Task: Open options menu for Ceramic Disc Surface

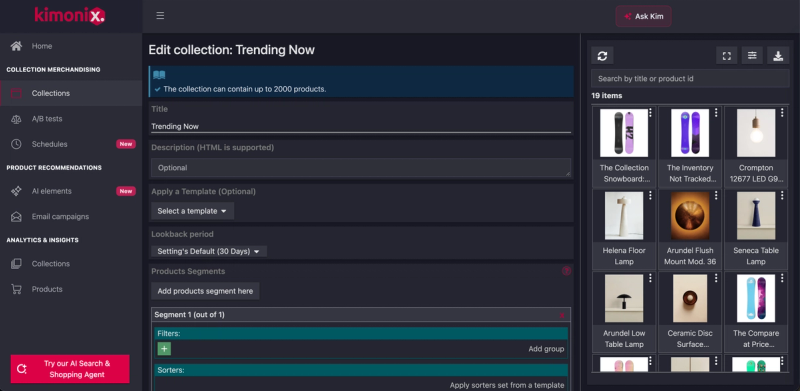Action: coord(716,278)
